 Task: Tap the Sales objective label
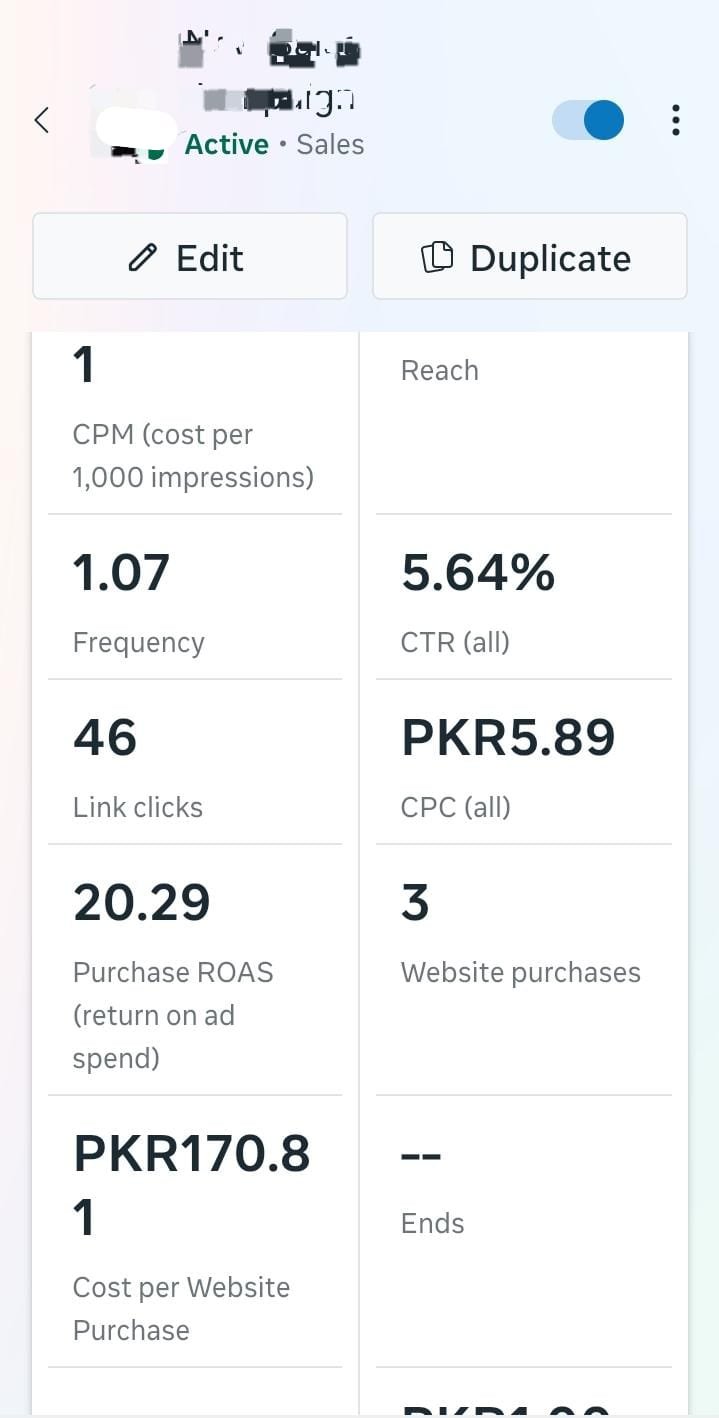(x=330, y=145)
